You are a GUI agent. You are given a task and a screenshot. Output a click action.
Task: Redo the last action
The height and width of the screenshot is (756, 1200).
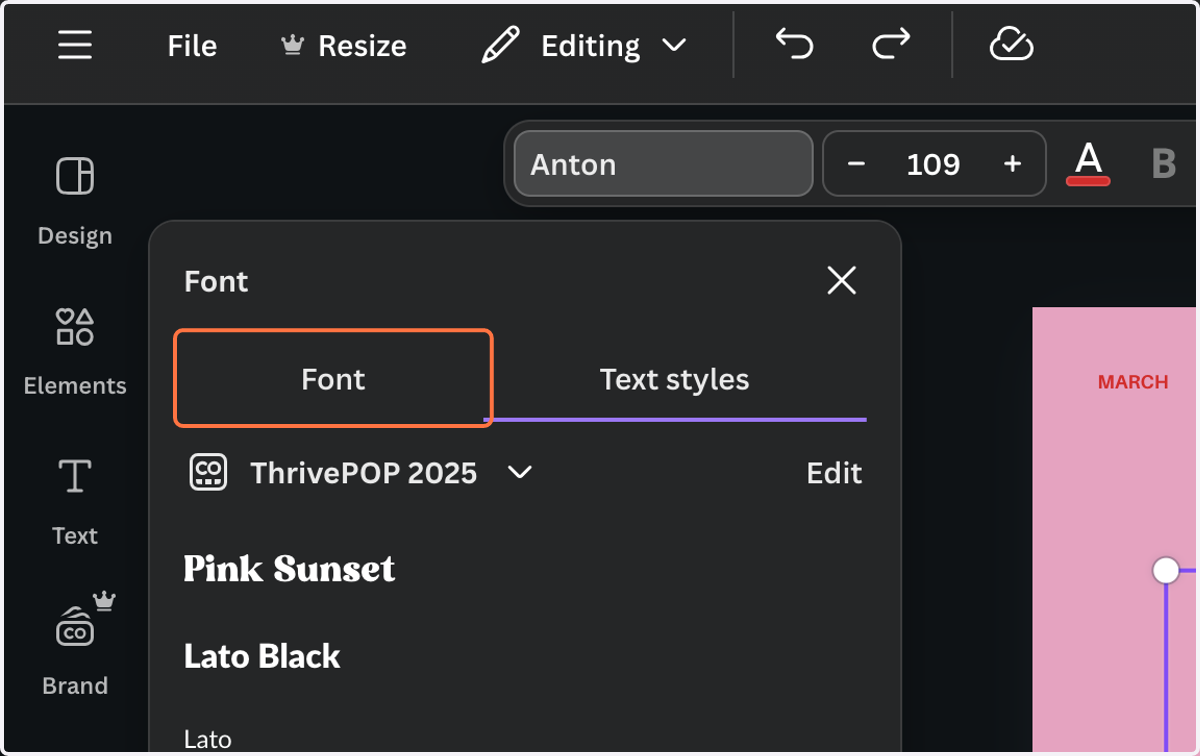890,44
